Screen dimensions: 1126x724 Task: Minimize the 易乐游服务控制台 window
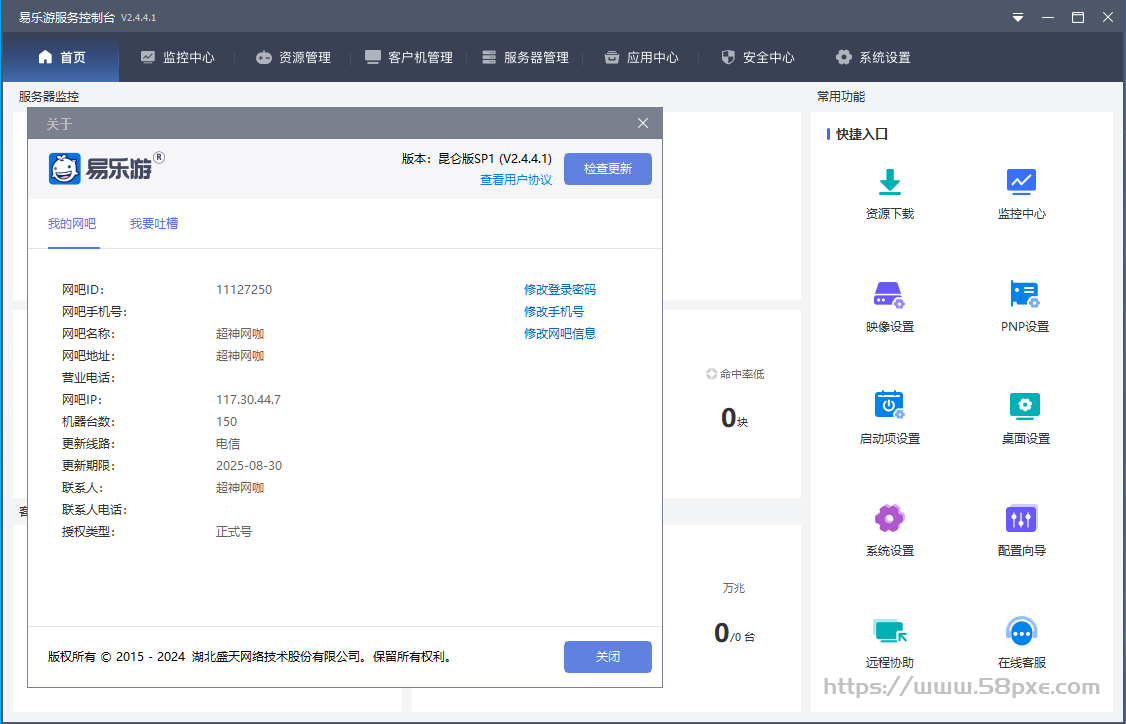pyautogui.click(x=1048, y=17)
